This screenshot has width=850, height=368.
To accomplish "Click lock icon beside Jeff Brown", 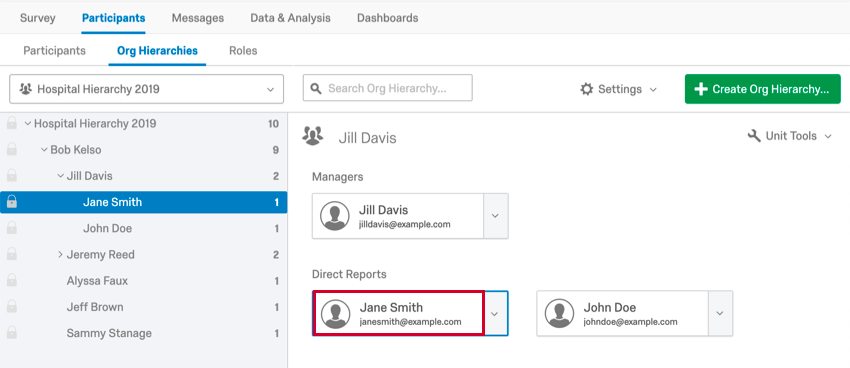I will 11,307.
